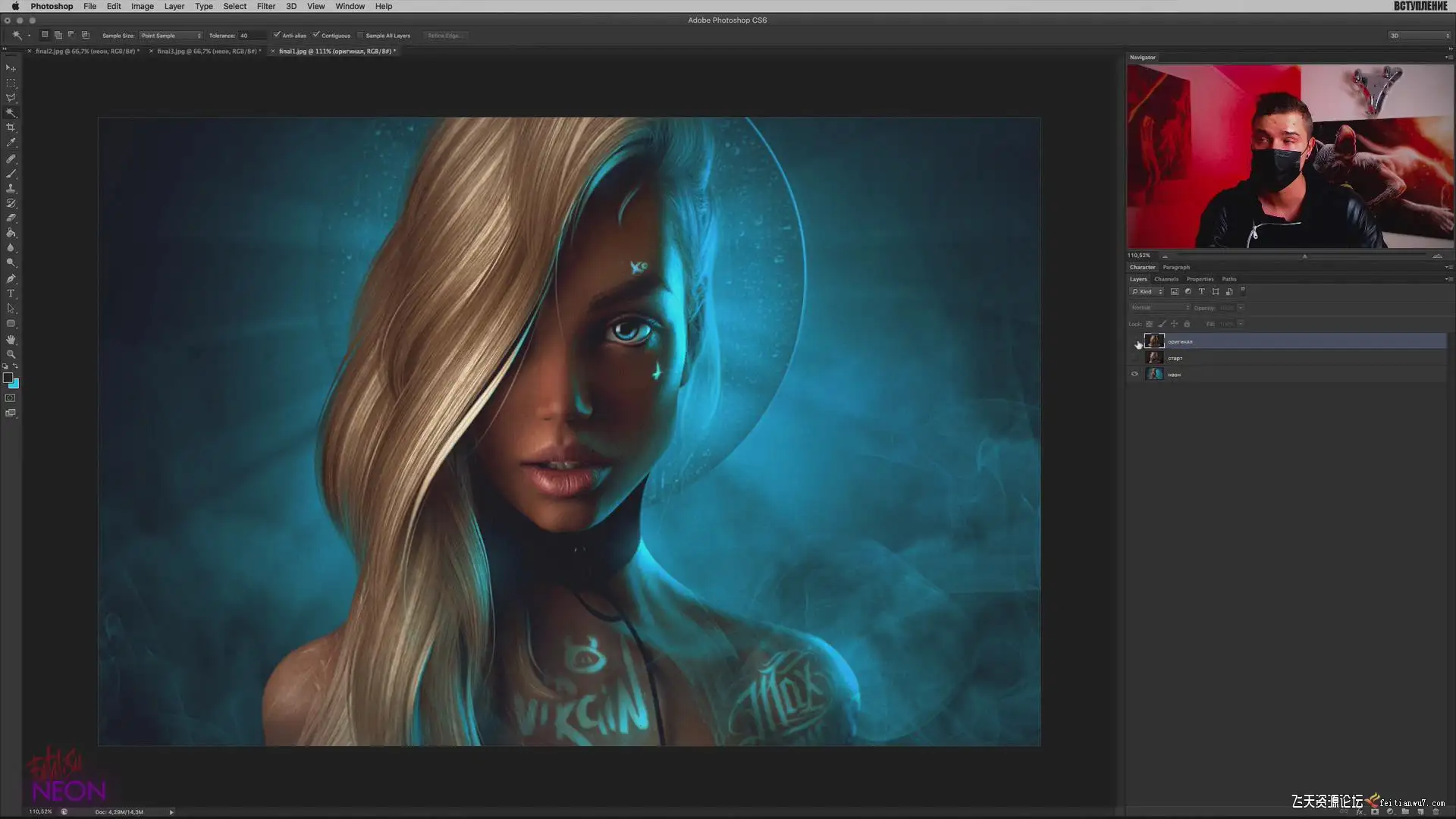1456x819 pixels.
Task: Click the Tolerance input field
Action: tap(252, 36)
